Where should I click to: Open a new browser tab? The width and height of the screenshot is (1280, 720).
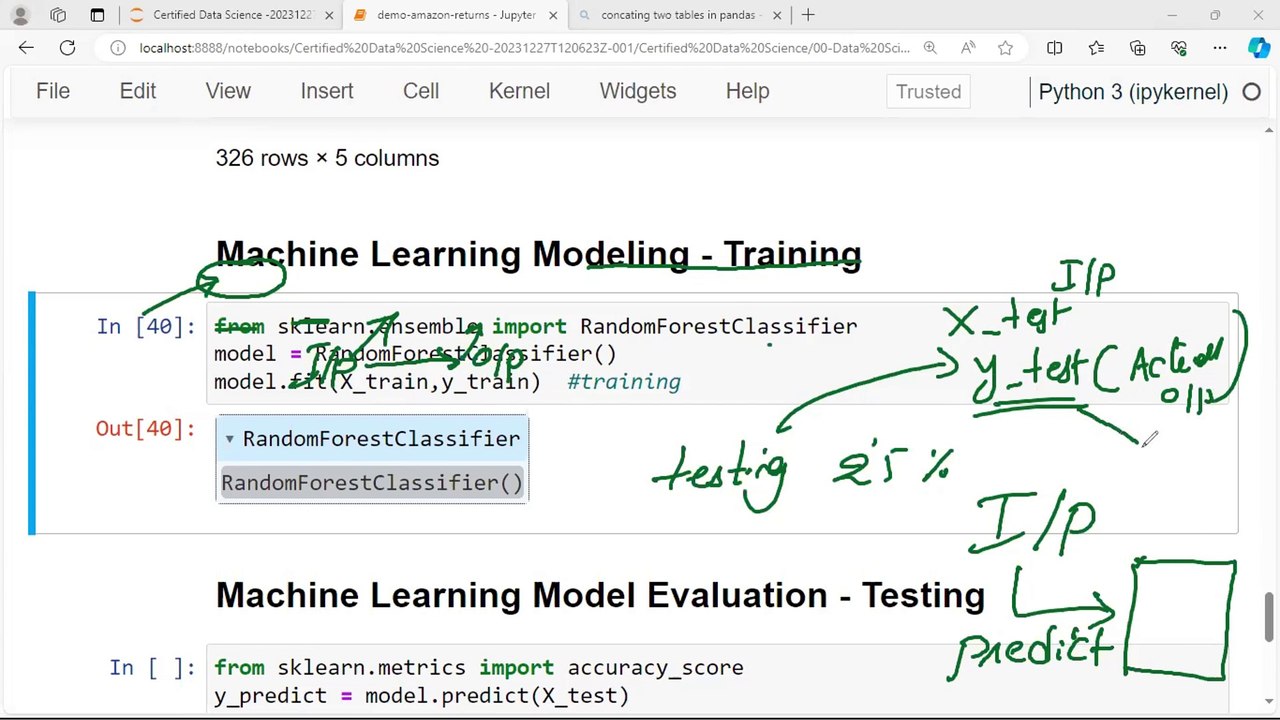click(808, 15)
